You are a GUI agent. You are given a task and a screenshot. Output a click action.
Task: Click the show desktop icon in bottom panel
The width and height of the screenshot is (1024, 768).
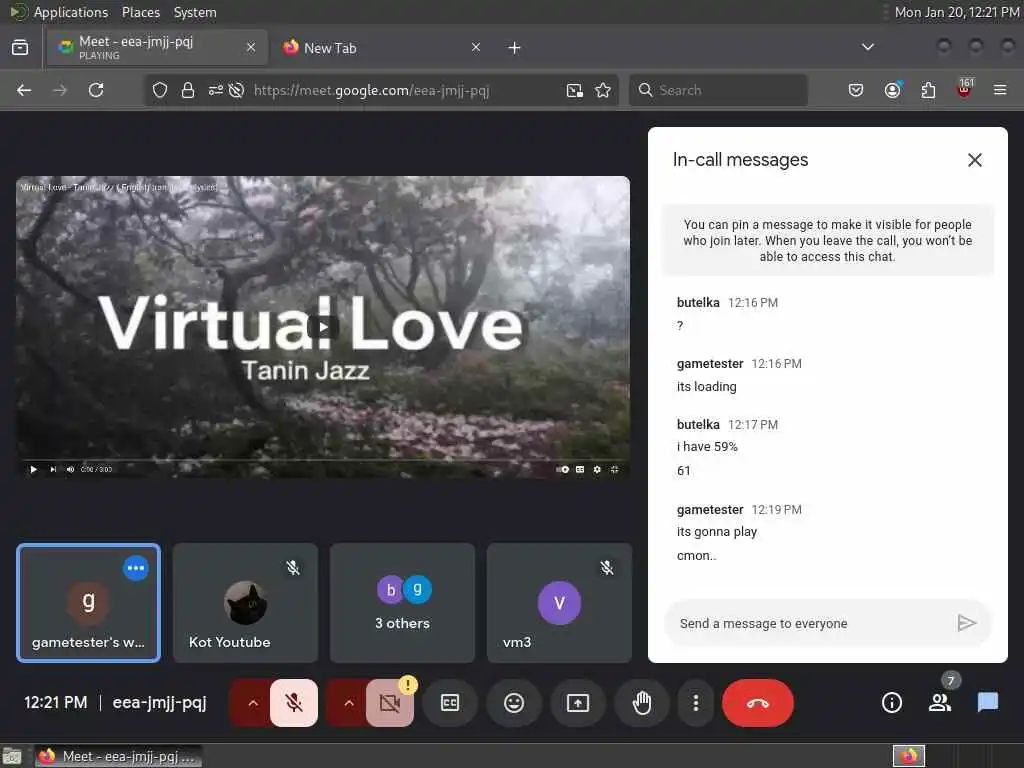point(12,756)
